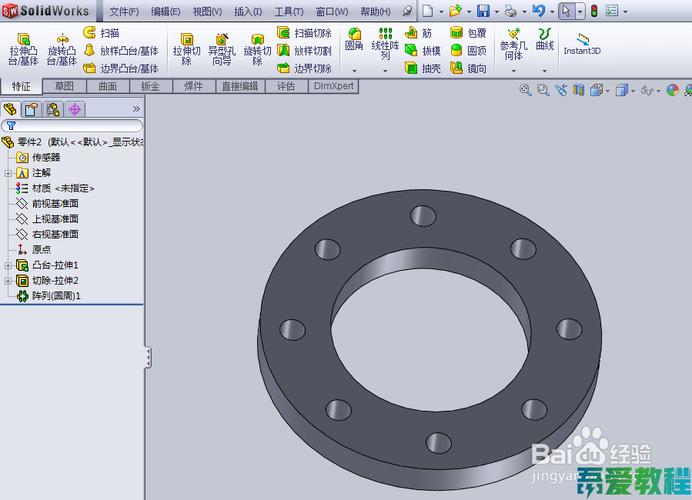The height and width of the screenshot is (500, 692).
Task: Click the feature tree filter input field
Action: pyautogui.click(x=72, y=126)
